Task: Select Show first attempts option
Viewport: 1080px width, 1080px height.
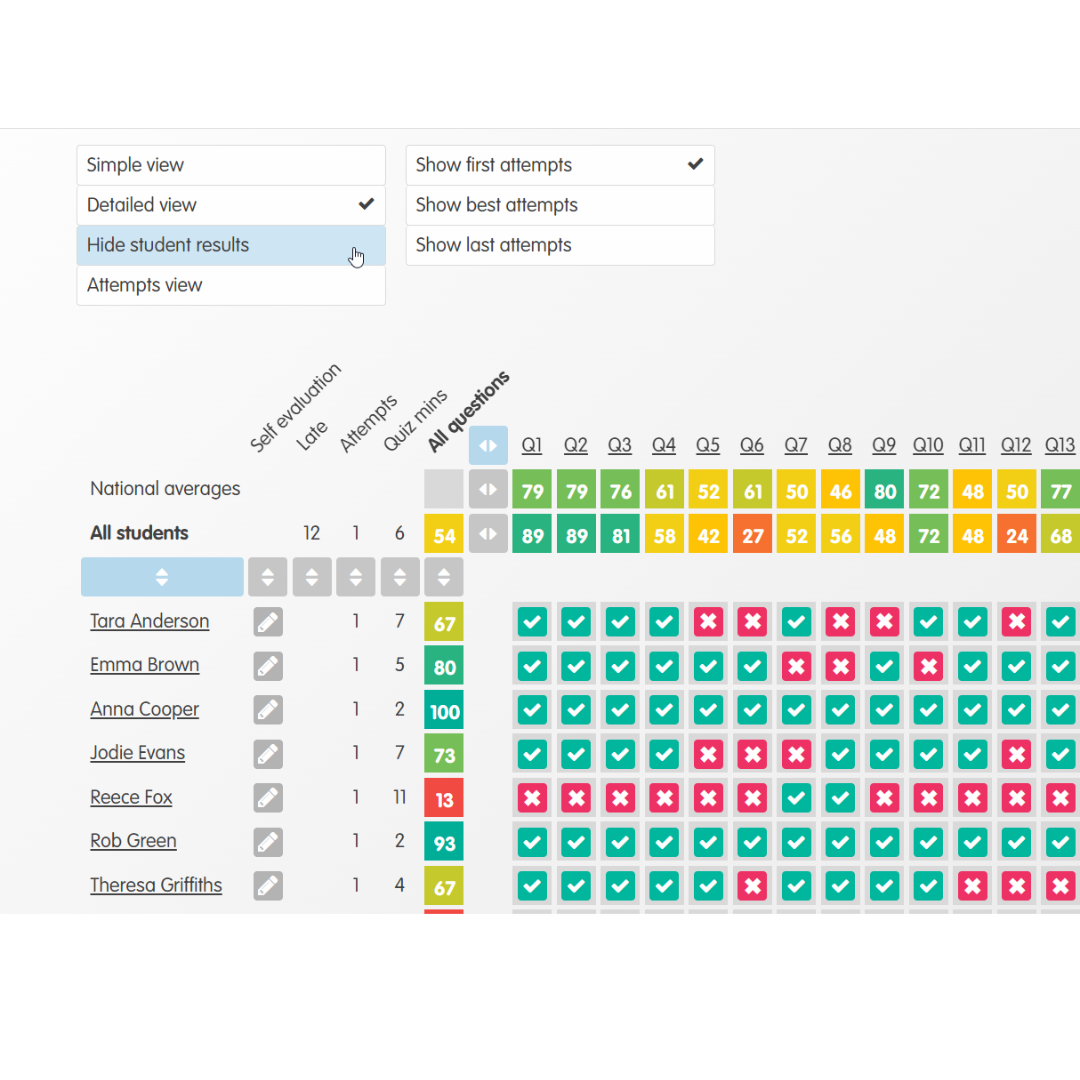Action: 559,165
